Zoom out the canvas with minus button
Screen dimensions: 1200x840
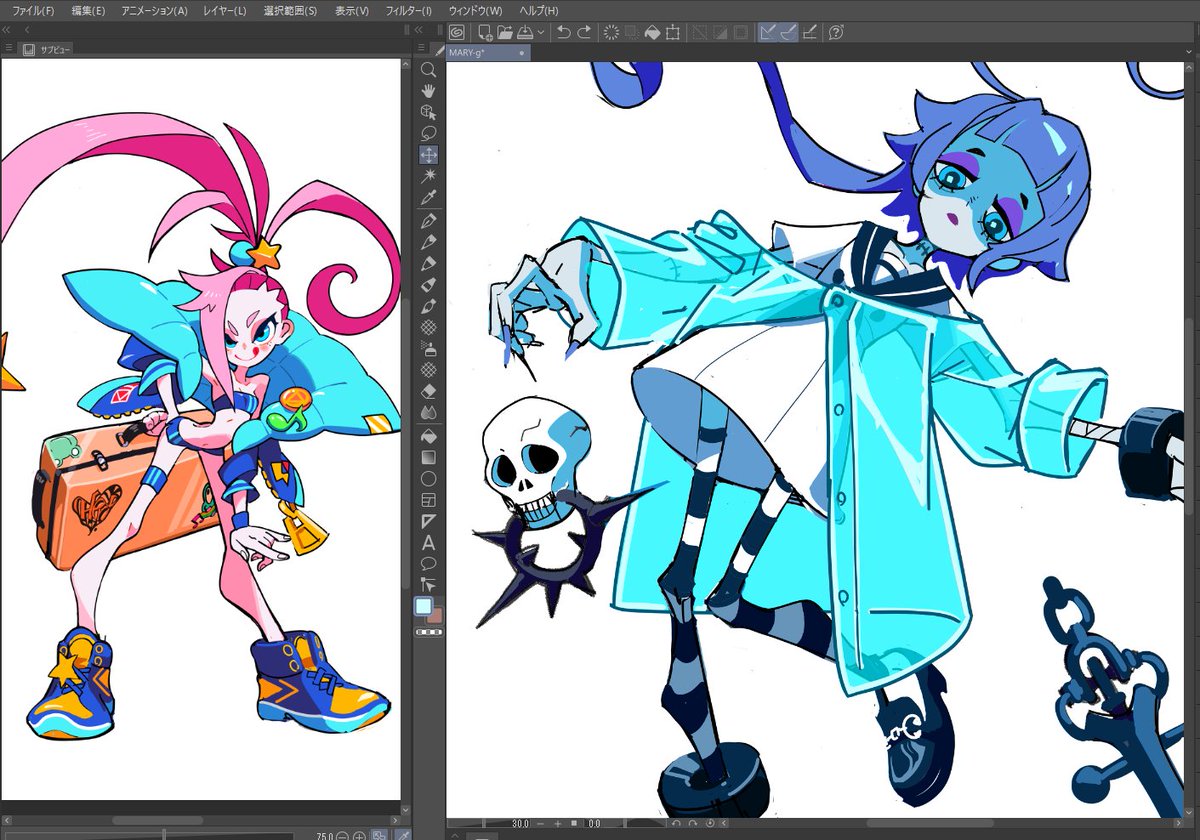[541, 824]
